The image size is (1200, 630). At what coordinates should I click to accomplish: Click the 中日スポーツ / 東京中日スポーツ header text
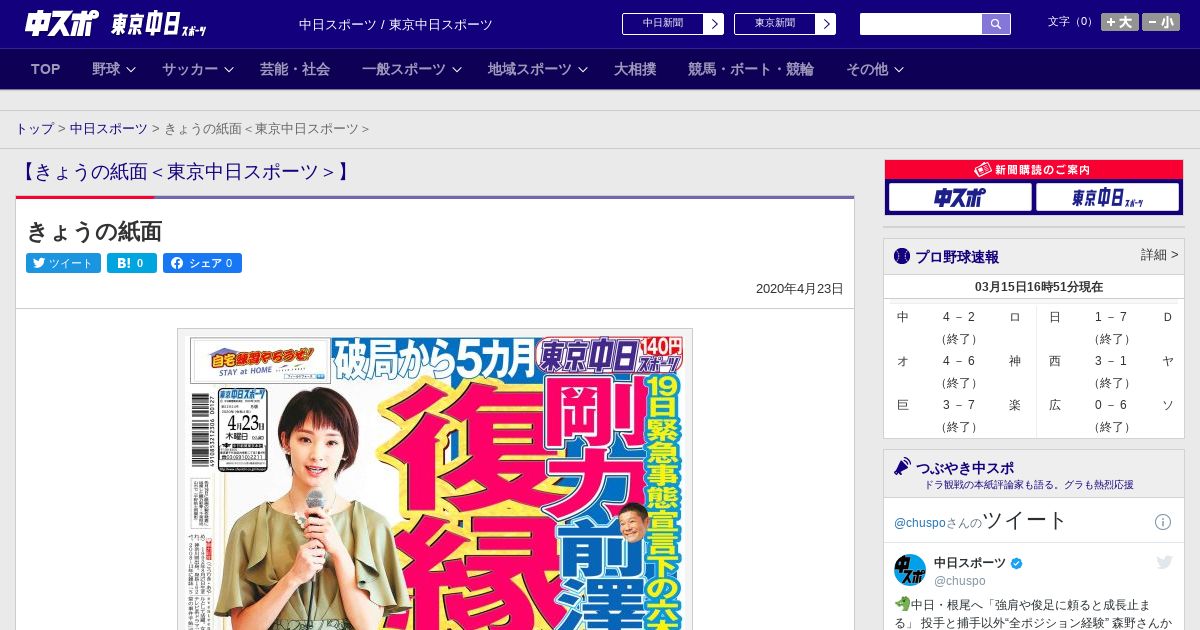pos(396,24)
